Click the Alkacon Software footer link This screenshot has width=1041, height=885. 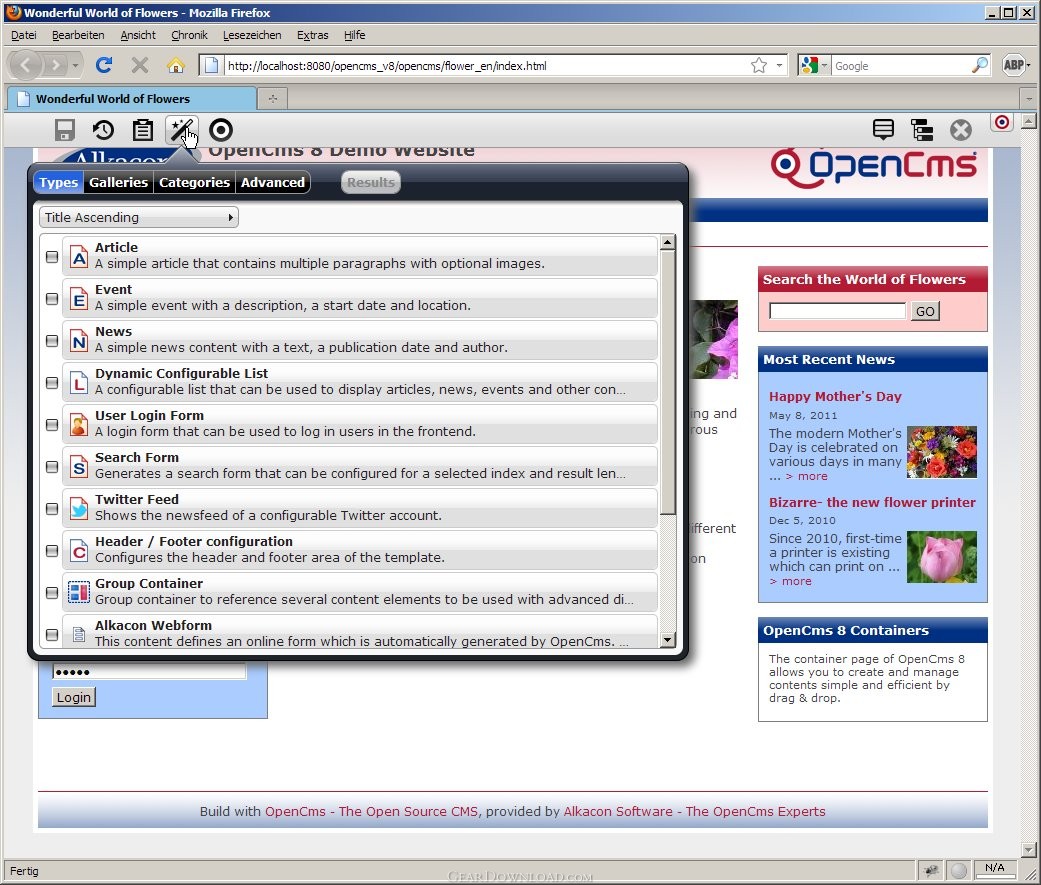(x=694, y=811)
